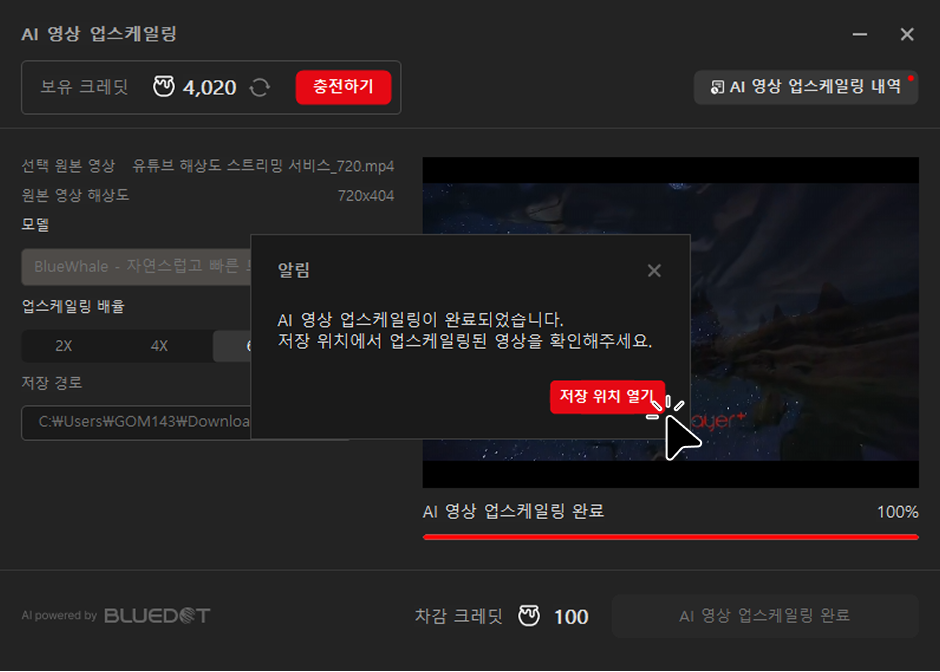Viewport: 940px width, 672px height.
Task: Click the credit refresh icon
Action: point(260,88)
